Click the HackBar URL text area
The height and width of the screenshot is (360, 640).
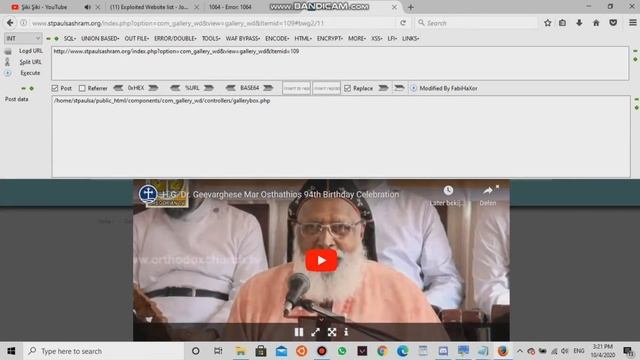coord(340,63)
